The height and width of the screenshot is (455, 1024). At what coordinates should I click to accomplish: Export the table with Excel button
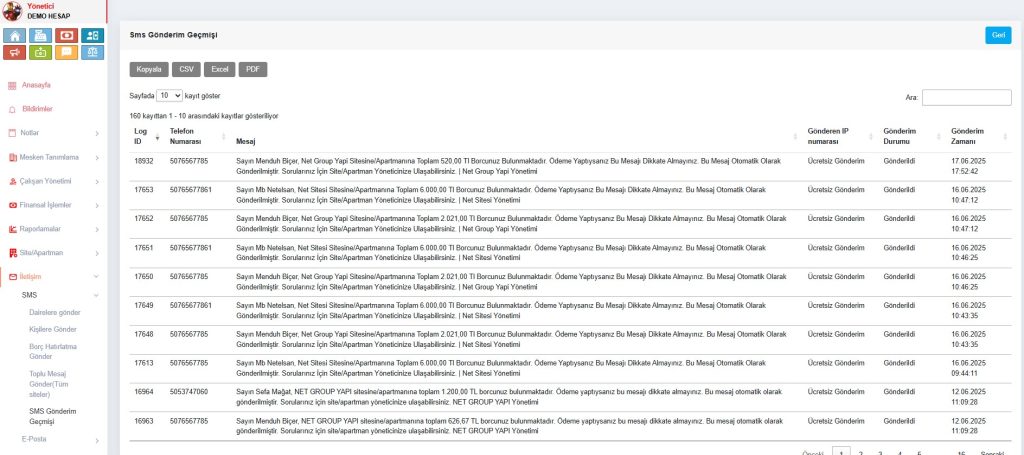219,69
